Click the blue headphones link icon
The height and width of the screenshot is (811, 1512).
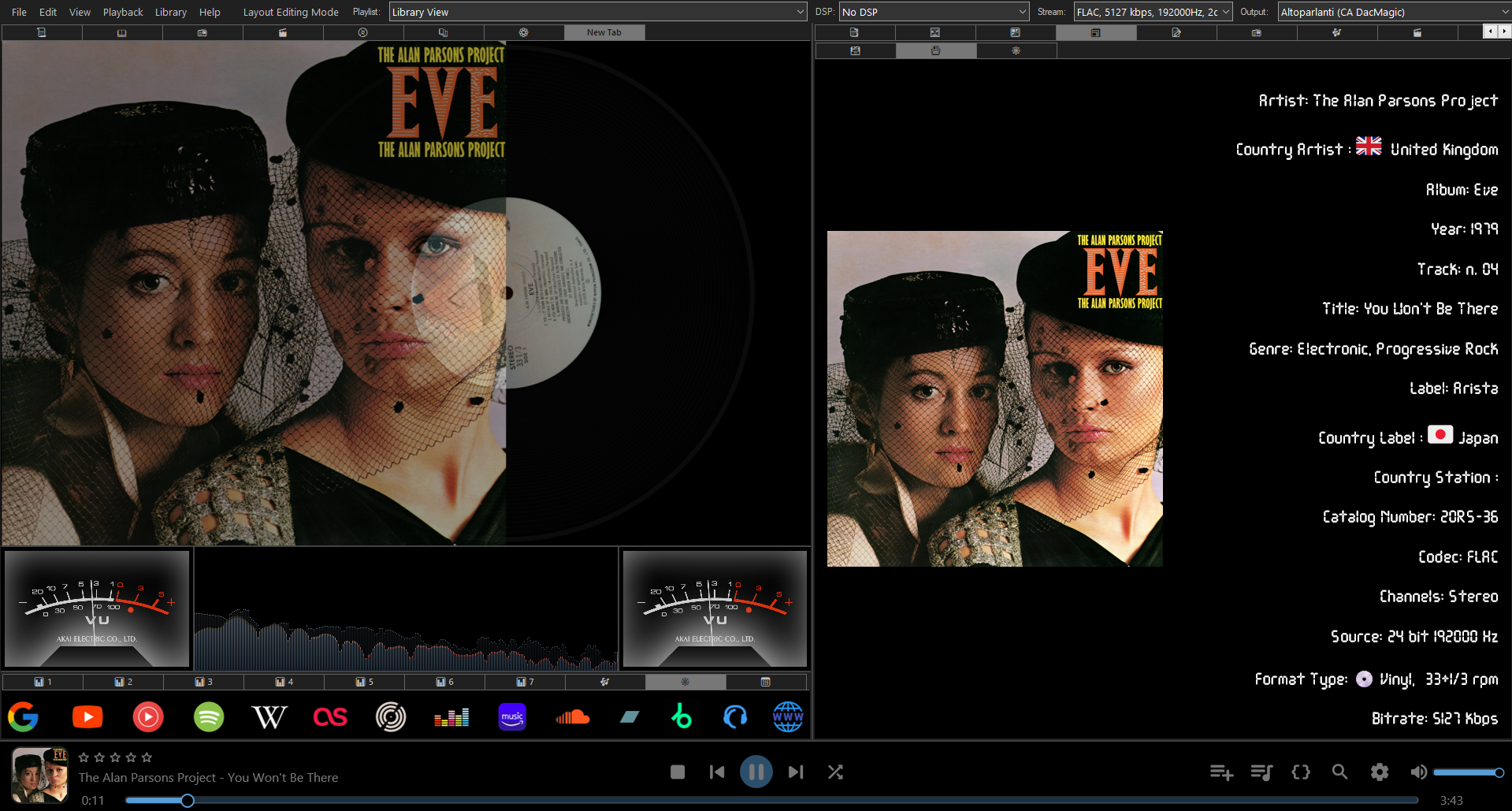click(x=734, y=716)
